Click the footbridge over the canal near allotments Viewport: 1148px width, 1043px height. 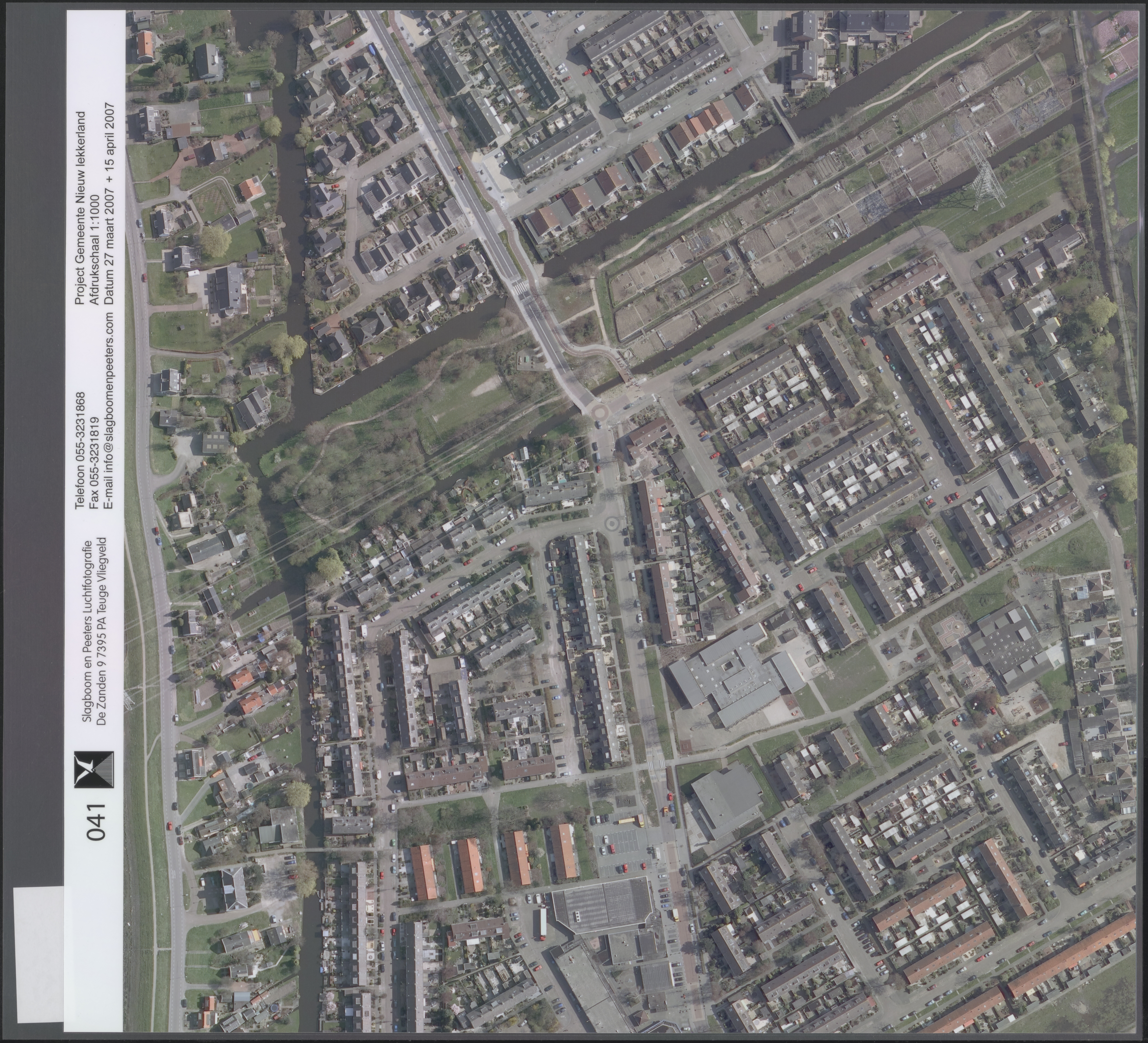tap(790, 130)
